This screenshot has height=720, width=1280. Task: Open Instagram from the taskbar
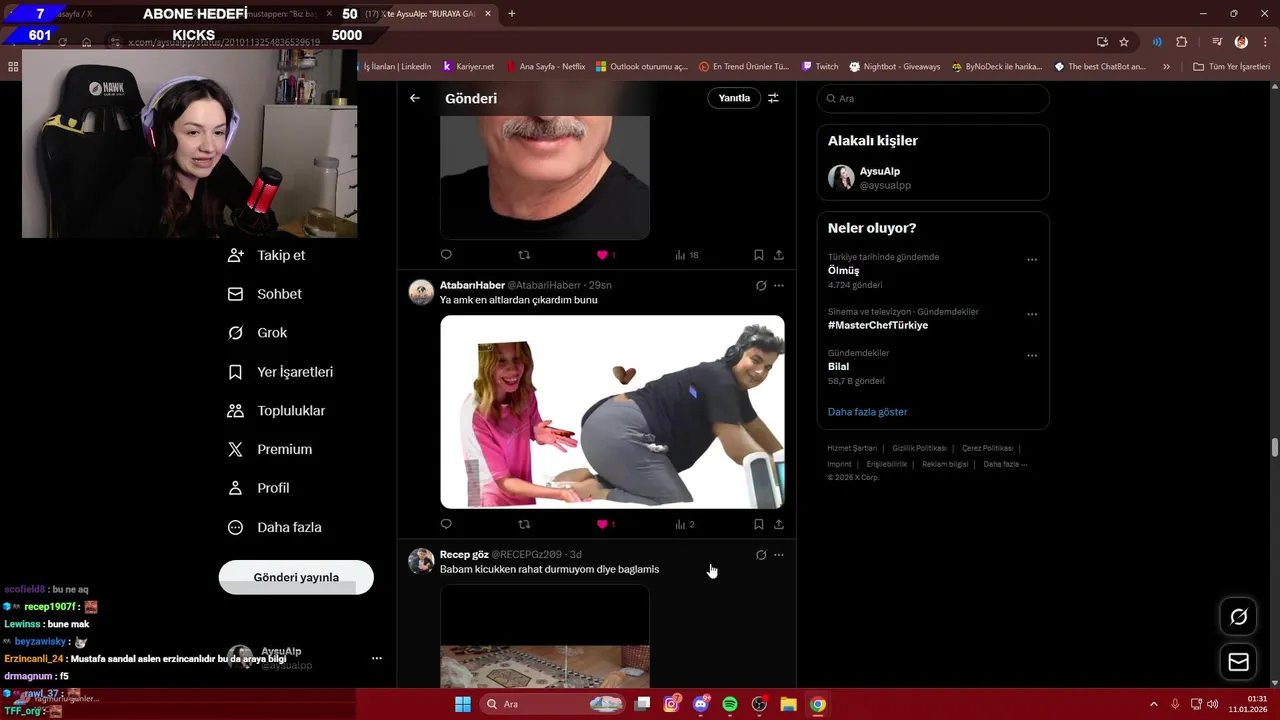tap(672, 704)
